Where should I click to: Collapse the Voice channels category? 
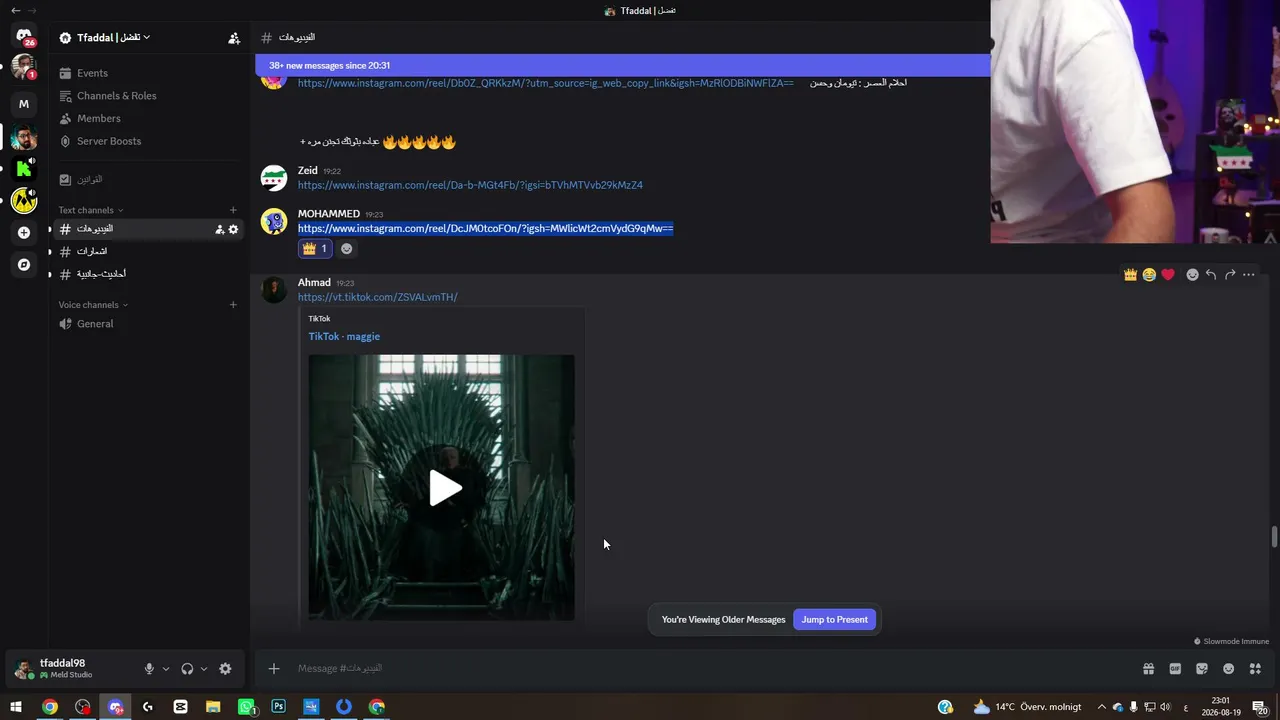pos(93,305)
